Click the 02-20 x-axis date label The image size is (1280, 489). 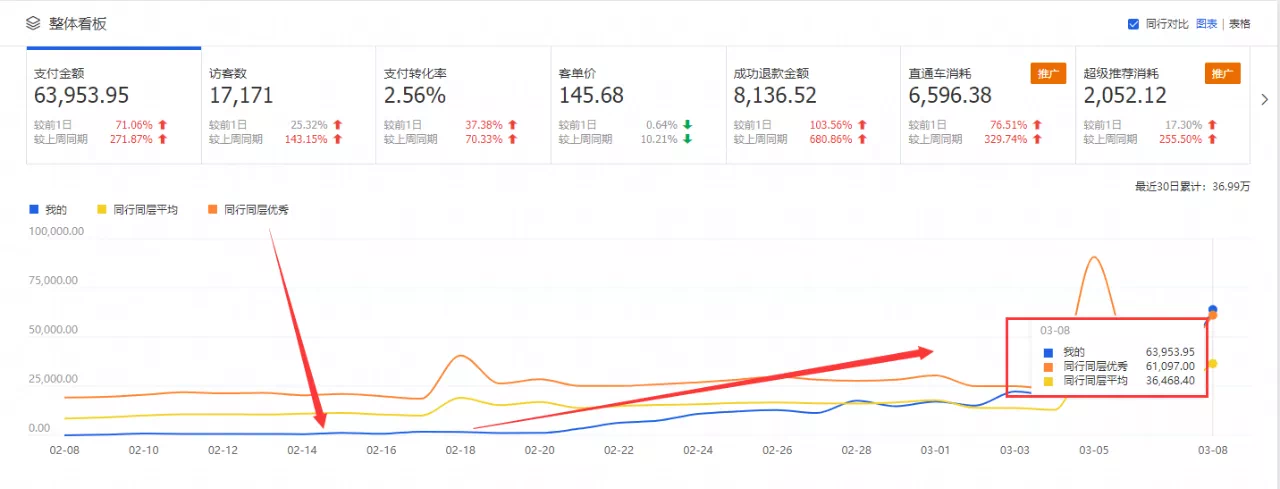[539, 451]
